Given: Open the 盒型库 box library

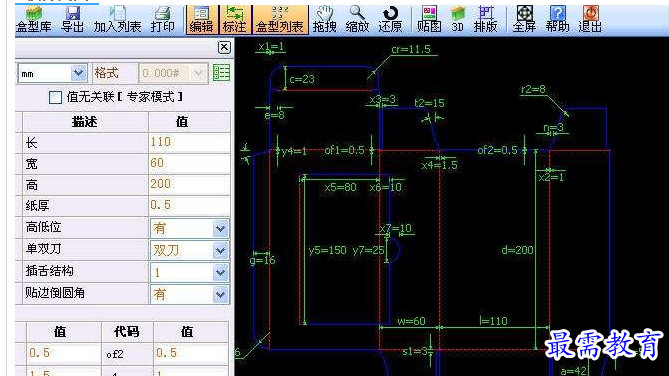Looking at the screenshot, I should (x=33, y=20).
